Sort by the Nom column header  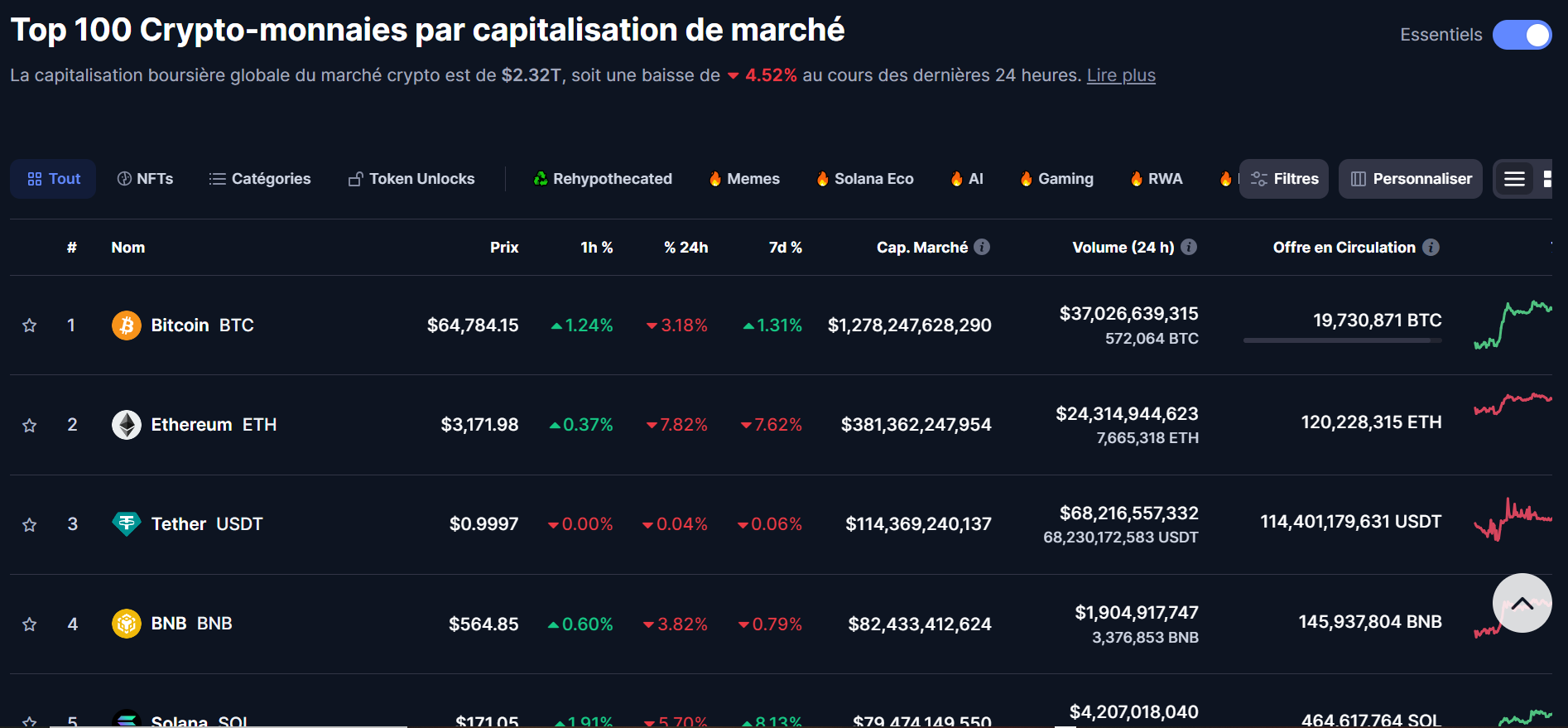(128, 248)
